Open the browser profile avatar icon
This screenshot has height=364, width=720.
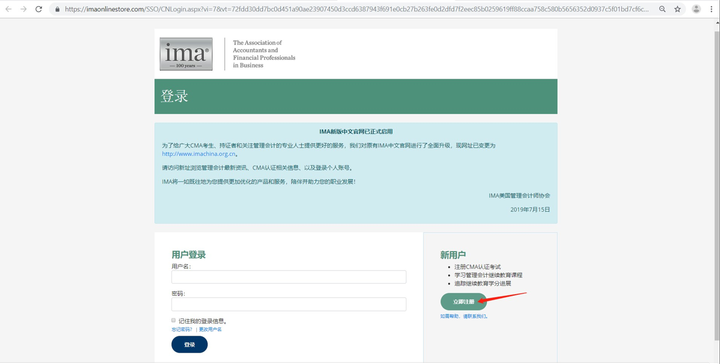tap(696, 9)
